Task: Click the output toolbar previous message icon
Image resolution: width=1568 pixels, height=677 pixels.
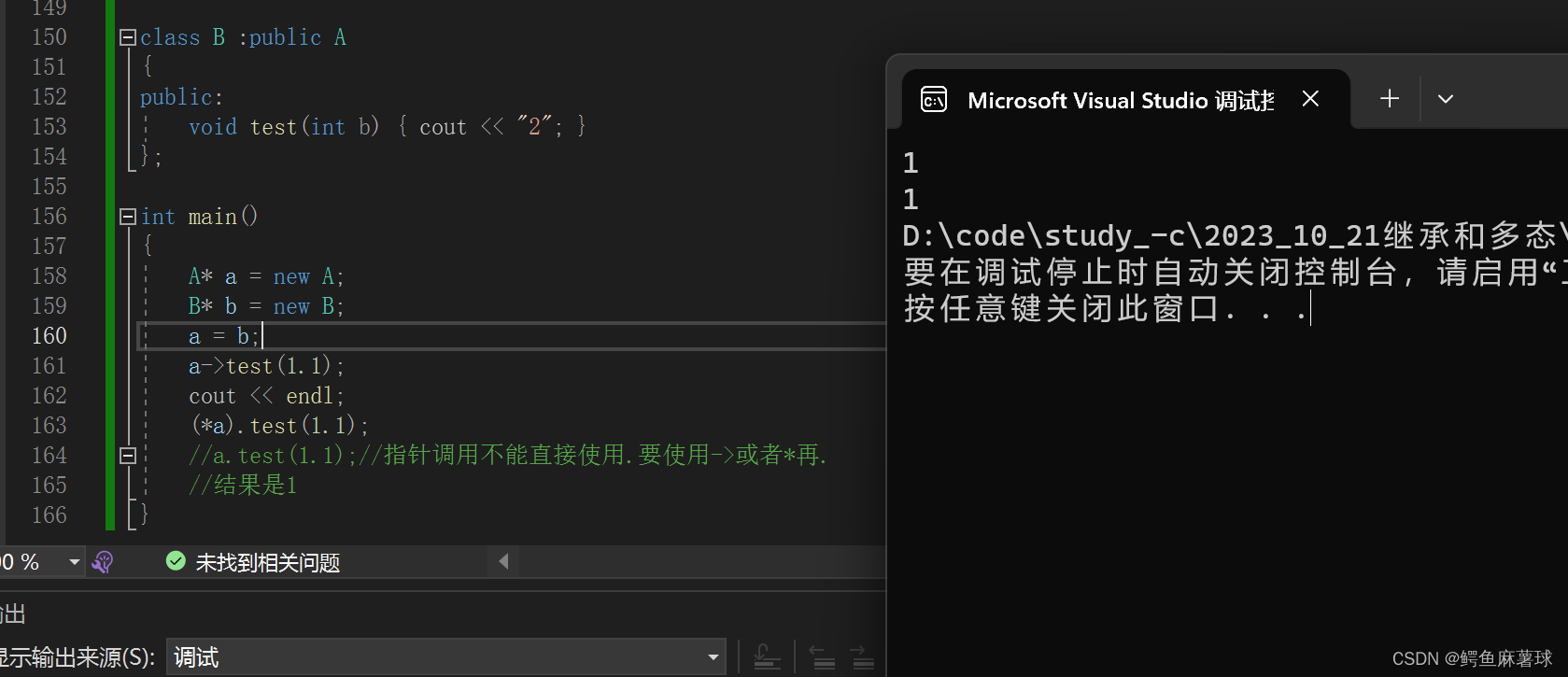Action: click(x=822, y=657)
